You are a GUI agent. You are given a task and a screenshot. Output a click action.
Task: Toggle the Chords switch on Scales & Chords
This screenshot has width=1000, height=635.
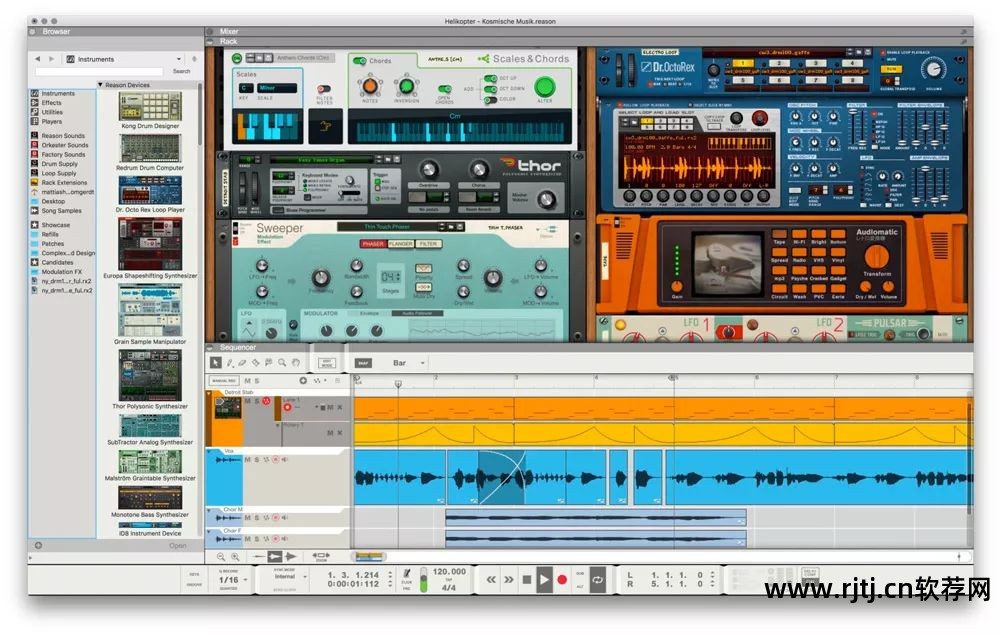pyautogui.click(x=360, y=61)
